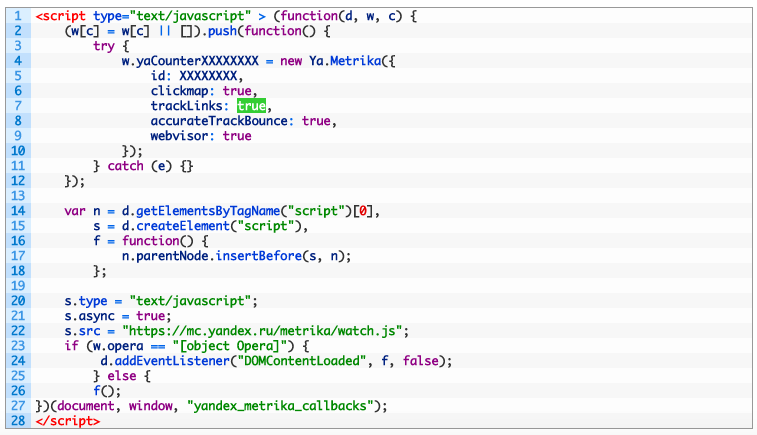Image resolution: width=757 pixels, height=435 pixels.
Task: Click getElementsByTagName on line 14
Action: 208,211
